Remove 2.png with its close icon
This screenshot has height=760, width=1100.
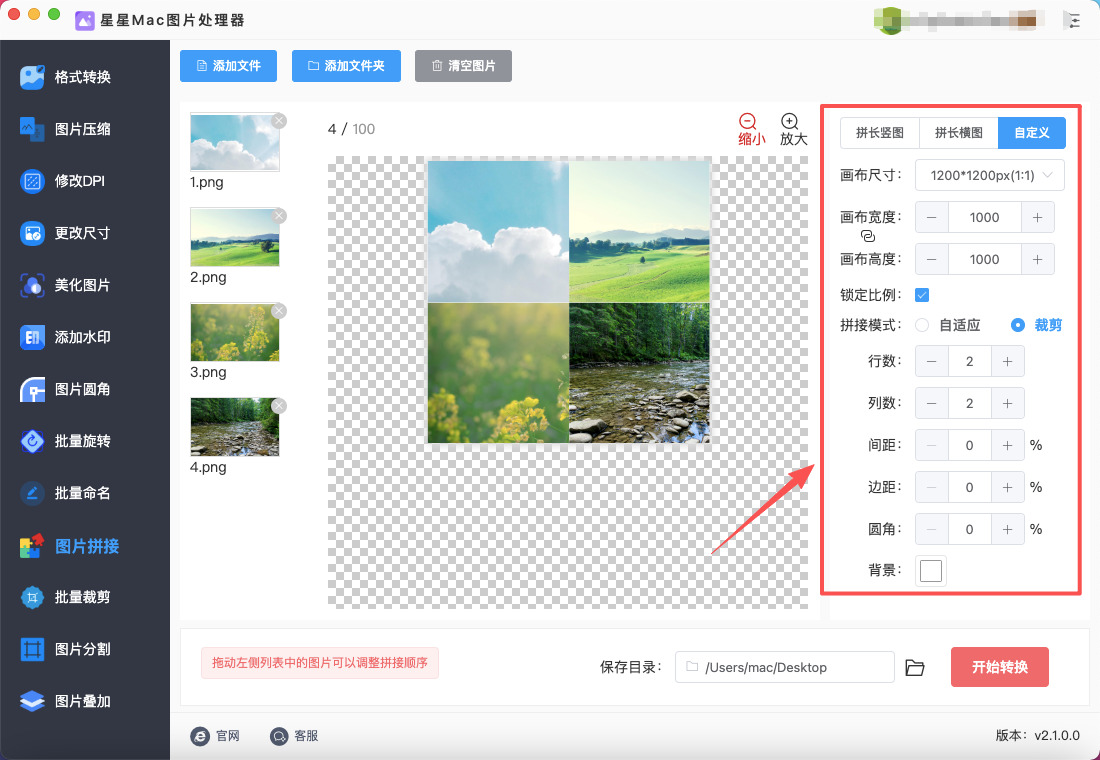[279, 215]
